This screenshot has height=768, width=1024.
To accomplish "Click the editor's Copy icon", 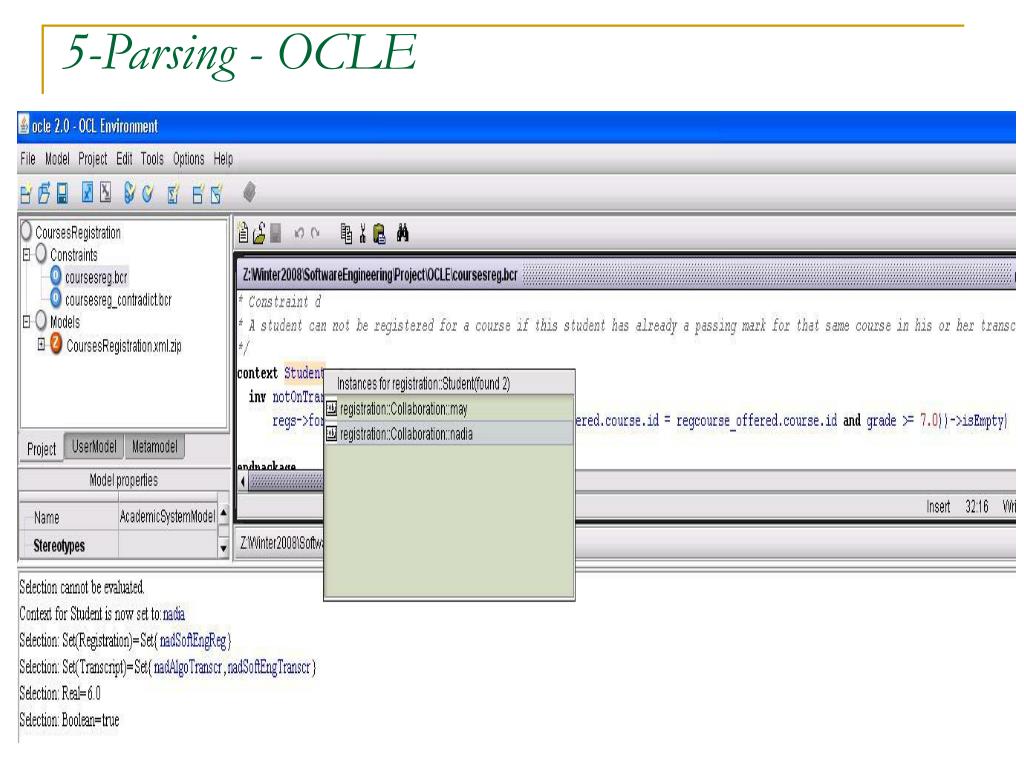I will pyautogui.click(x=346, y=233).
